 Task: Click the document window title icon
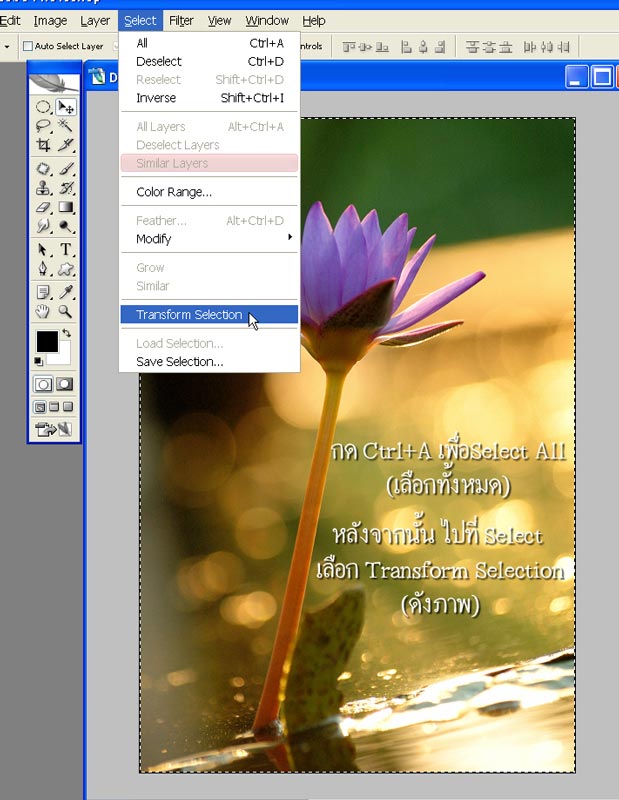(96, 77)
